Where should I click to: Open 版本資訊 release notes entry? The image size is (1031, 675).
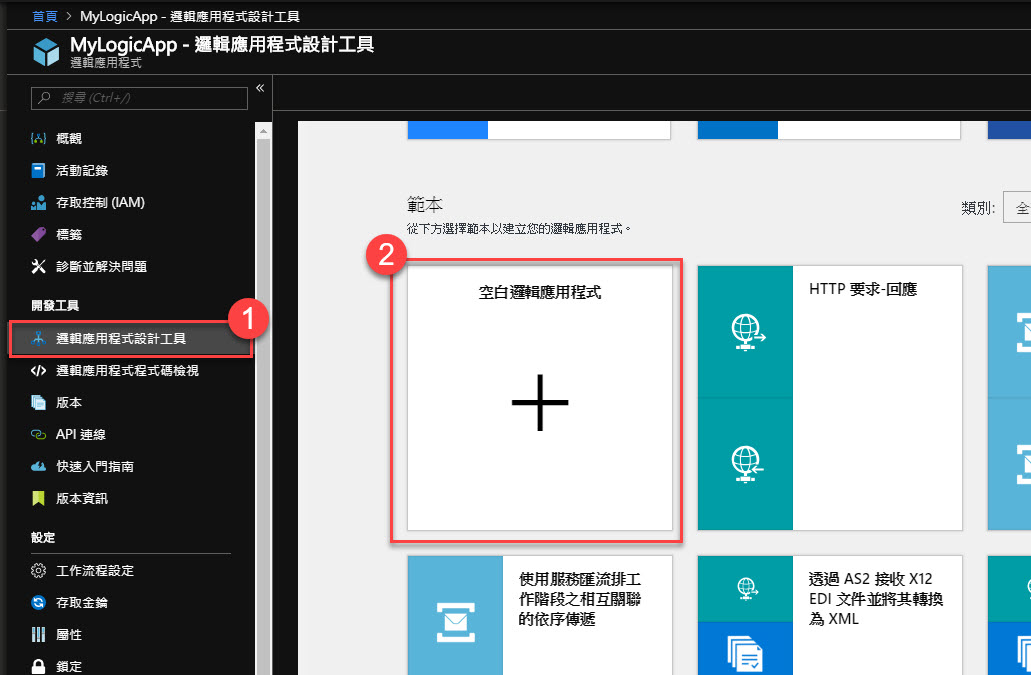coord(82,499)
